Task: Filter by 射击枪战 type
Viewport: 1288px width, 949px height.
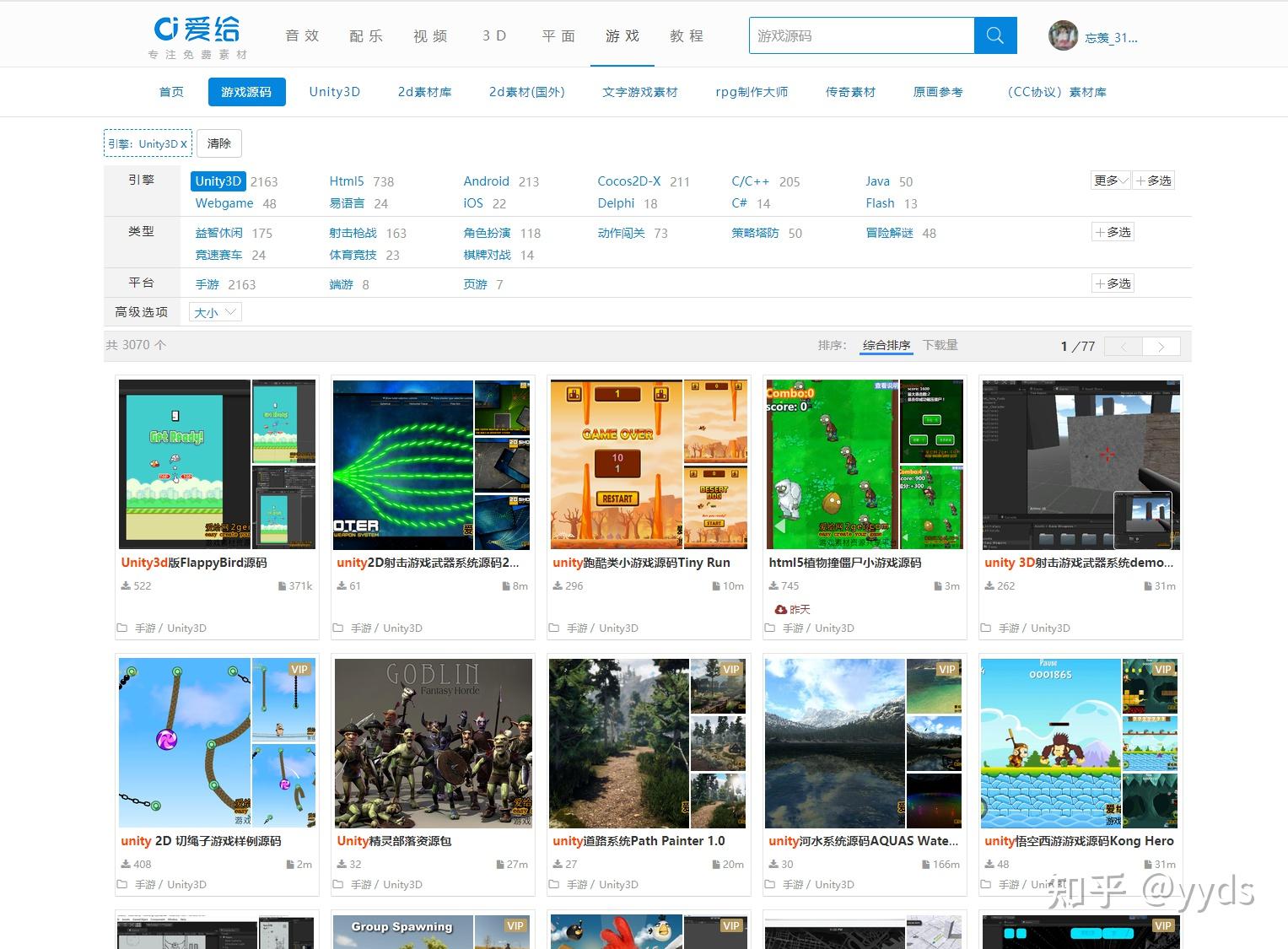Action: pos(353,233)
